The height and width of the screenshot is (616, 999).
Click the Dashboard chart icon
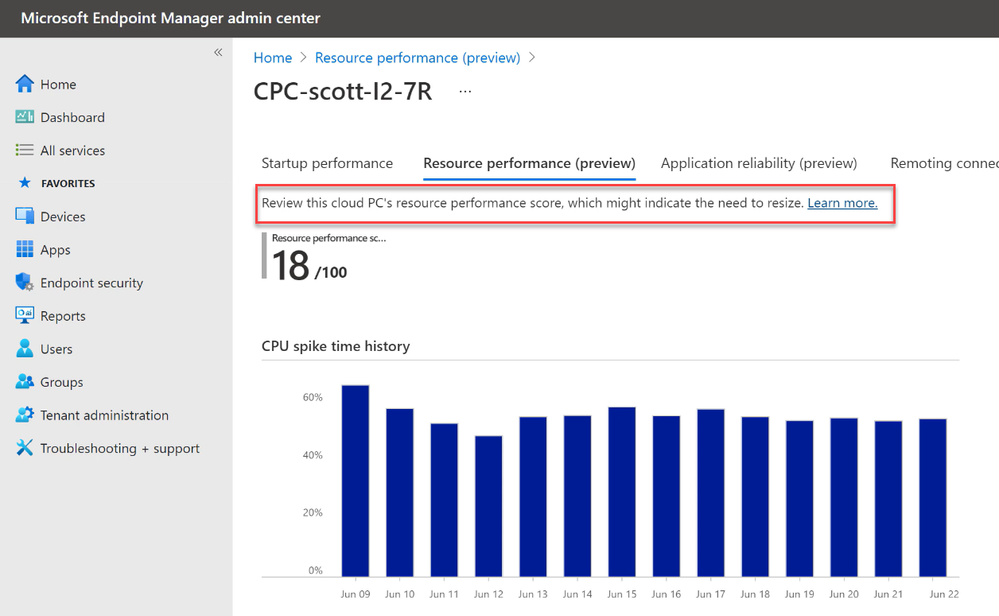click(x=25, y=117)
